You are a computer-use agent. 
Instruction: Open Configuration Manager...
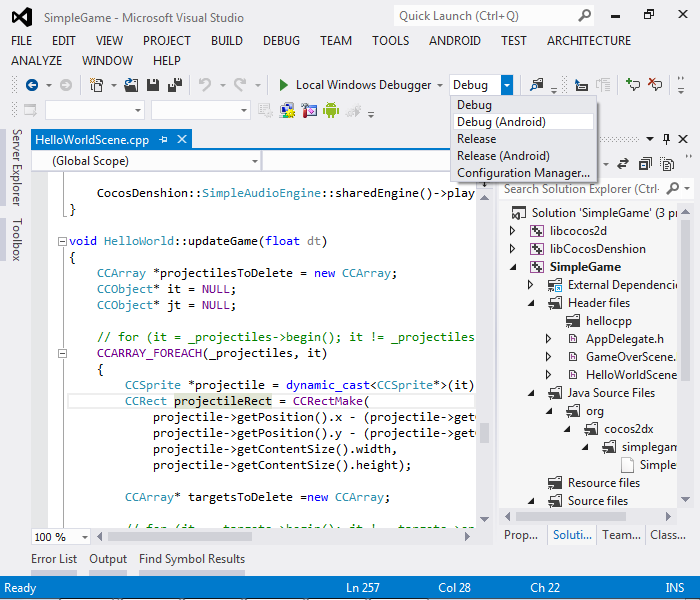pyautogui.click(x=523, y=173)
